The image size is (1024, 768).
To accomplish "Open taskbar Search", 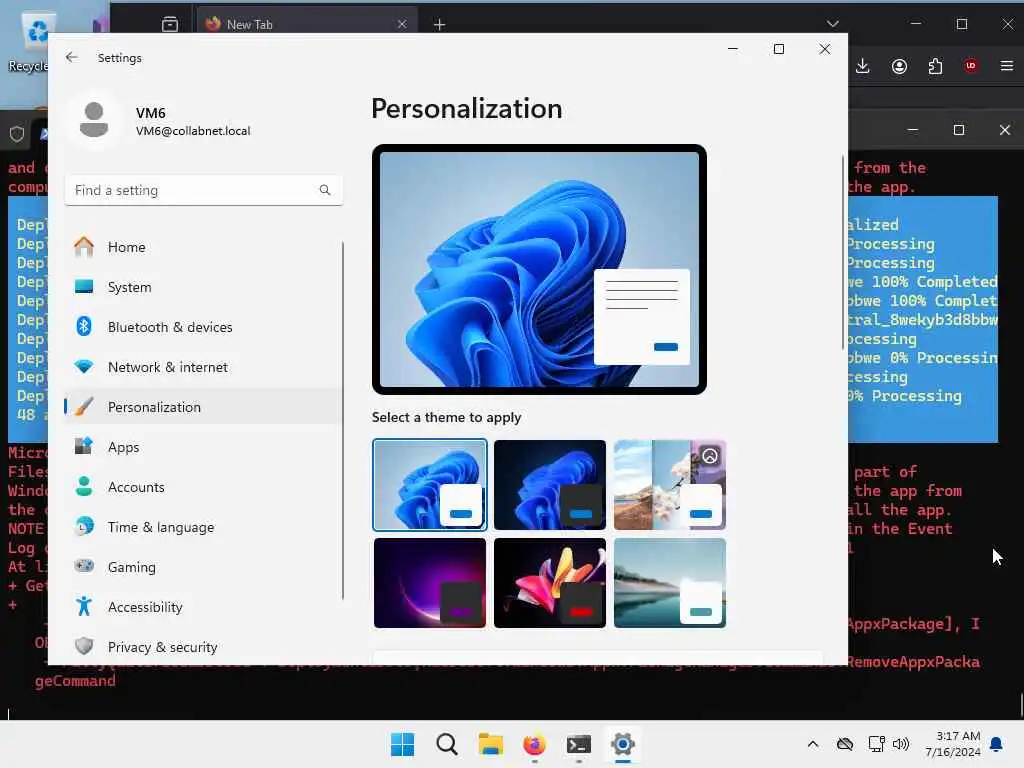I will (x=447, y=744).
